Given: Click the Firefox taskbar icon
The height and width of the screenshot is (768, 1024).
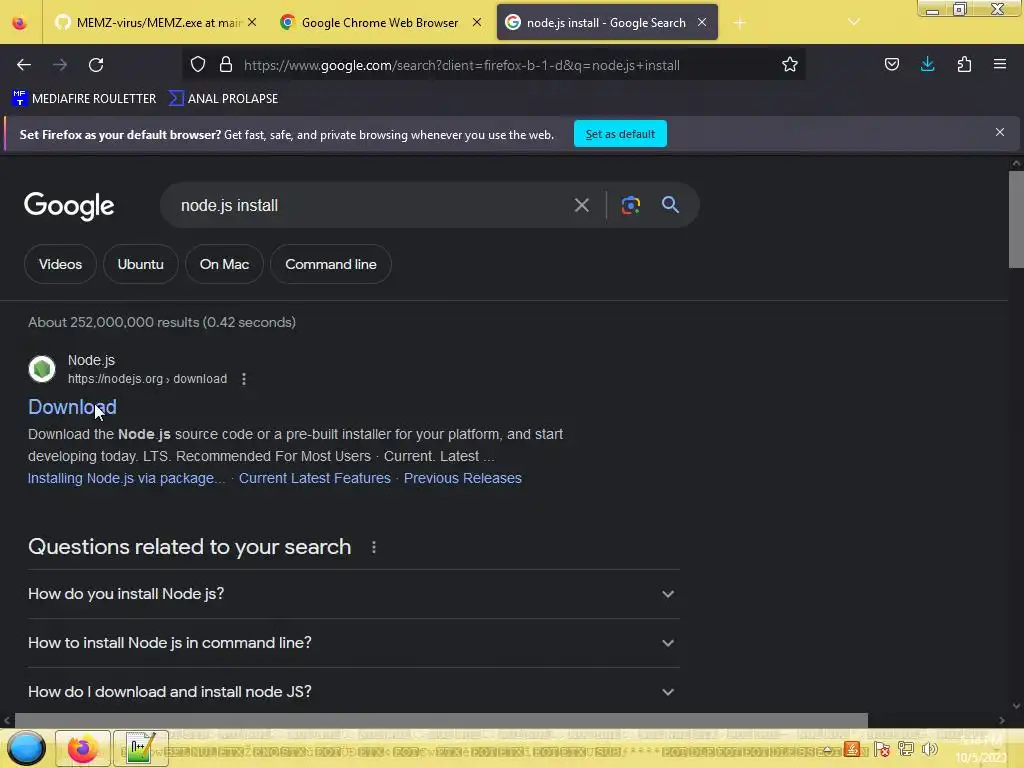Looking at the screenshot, I should [x=82, y=748].
